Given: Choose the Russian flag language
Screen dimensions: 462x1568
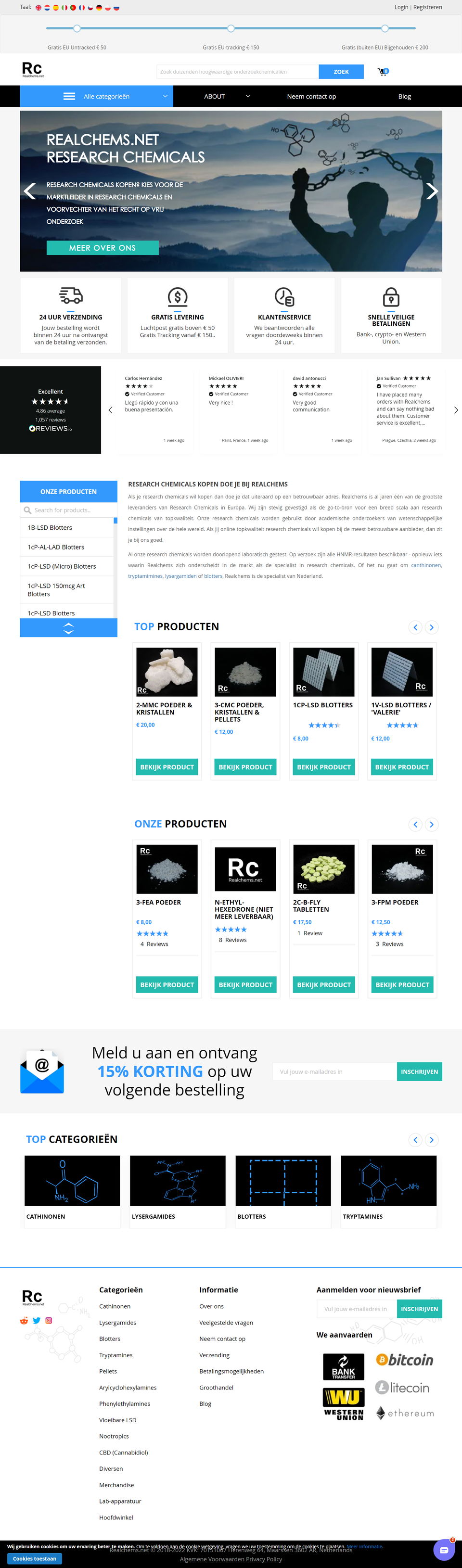Looking at the screenshot, I should (116, 8).
